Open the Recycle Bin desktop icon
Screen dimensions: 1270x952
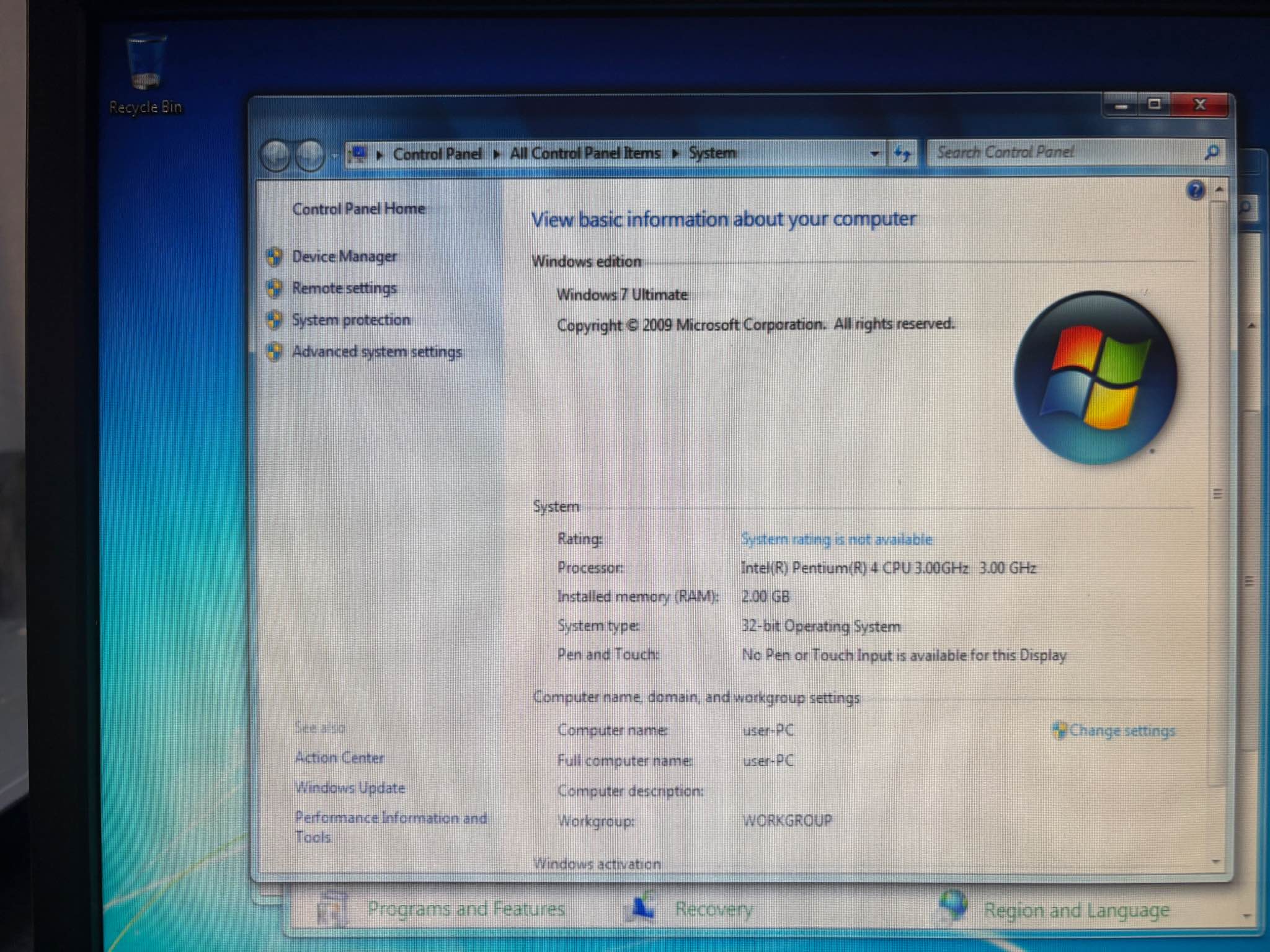click(146, 74)
